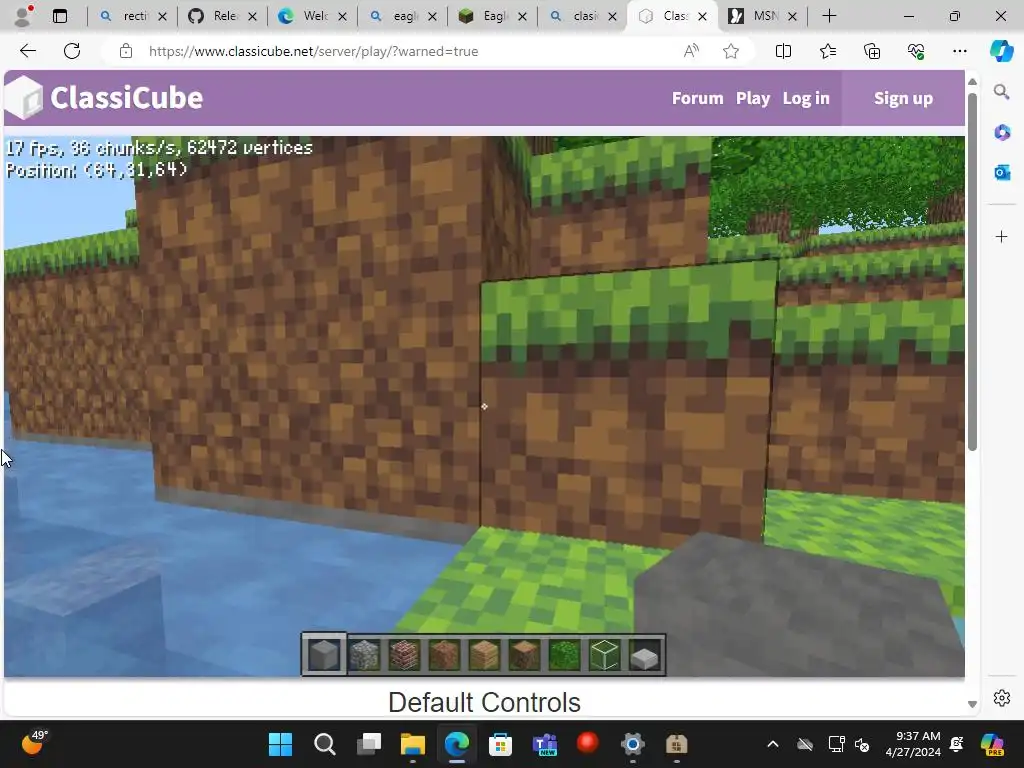Go back to previous page
The image size is (1024, 768).
[28, 51]
